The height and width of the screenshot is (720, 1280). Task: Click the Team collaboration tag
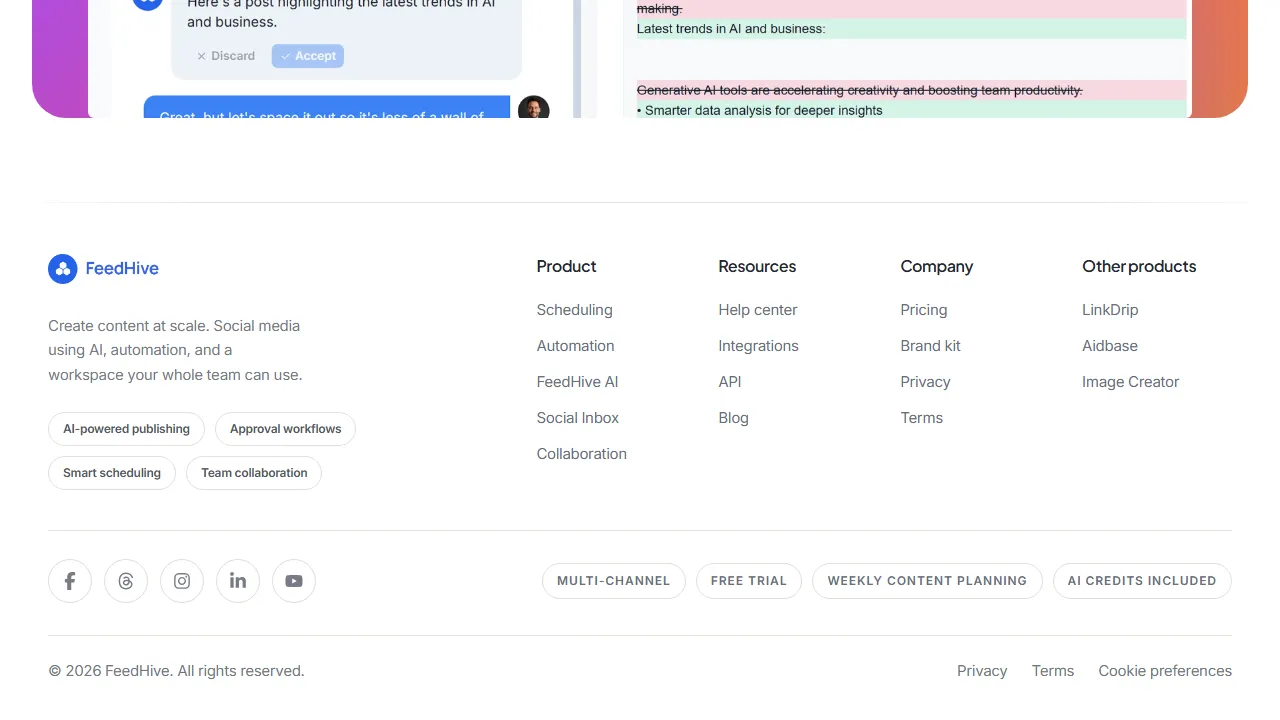(254, 473)
